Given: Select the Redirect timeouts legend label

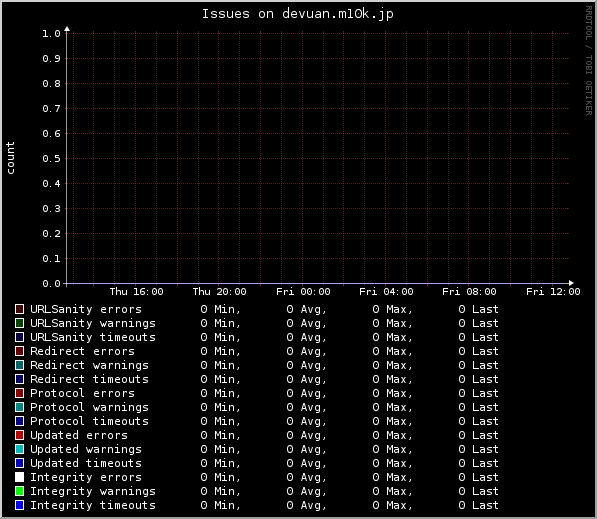Looking at the screenshot, I should (x=89, y=379).
